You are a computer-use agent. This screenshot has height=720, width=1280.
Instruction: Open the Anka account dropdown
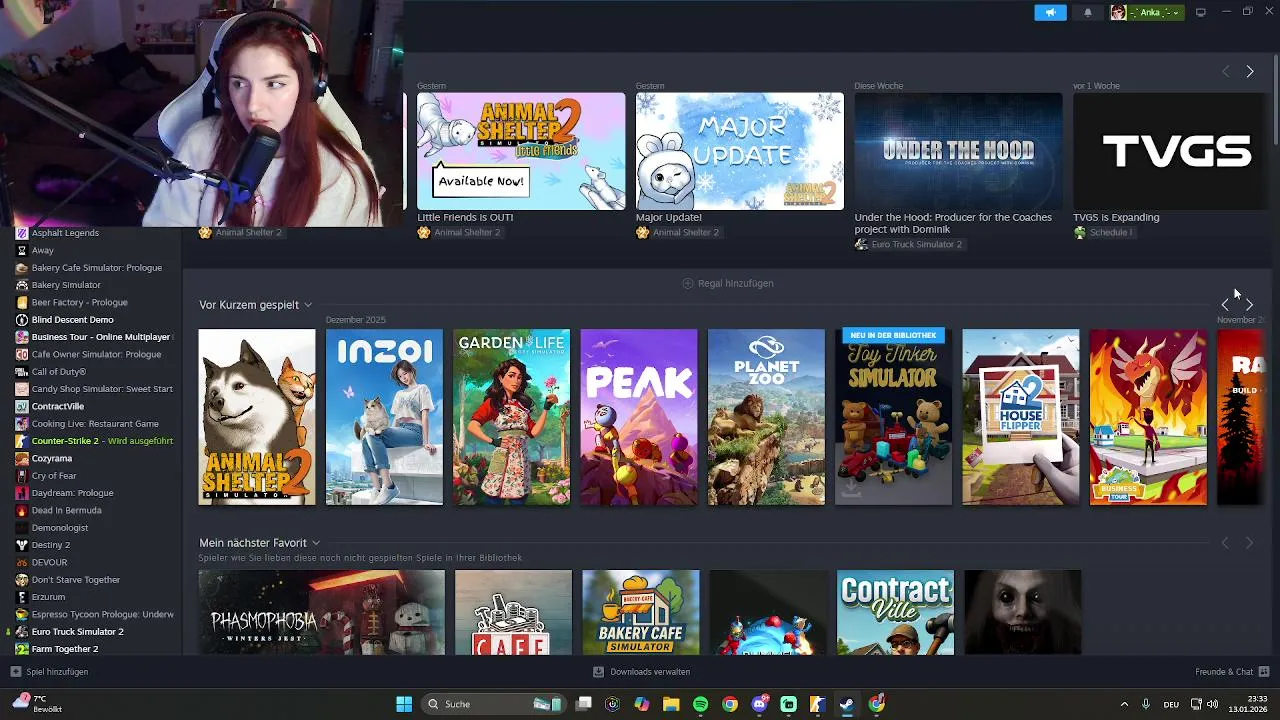coord(1158,12)
